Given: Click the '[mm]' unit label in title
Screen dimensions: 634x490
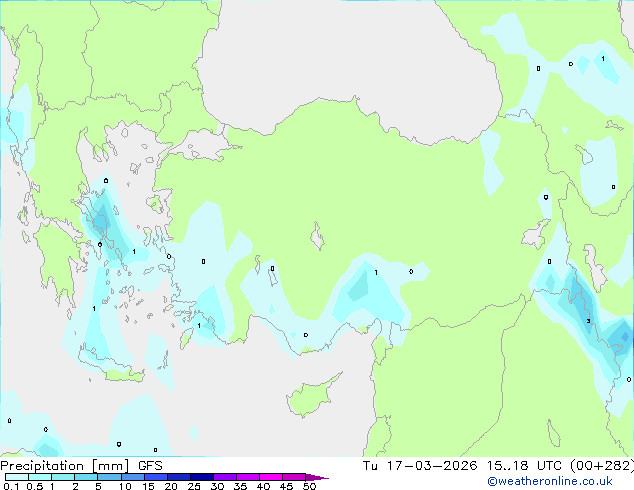Looking at the screenshot, I should [111, 466].
